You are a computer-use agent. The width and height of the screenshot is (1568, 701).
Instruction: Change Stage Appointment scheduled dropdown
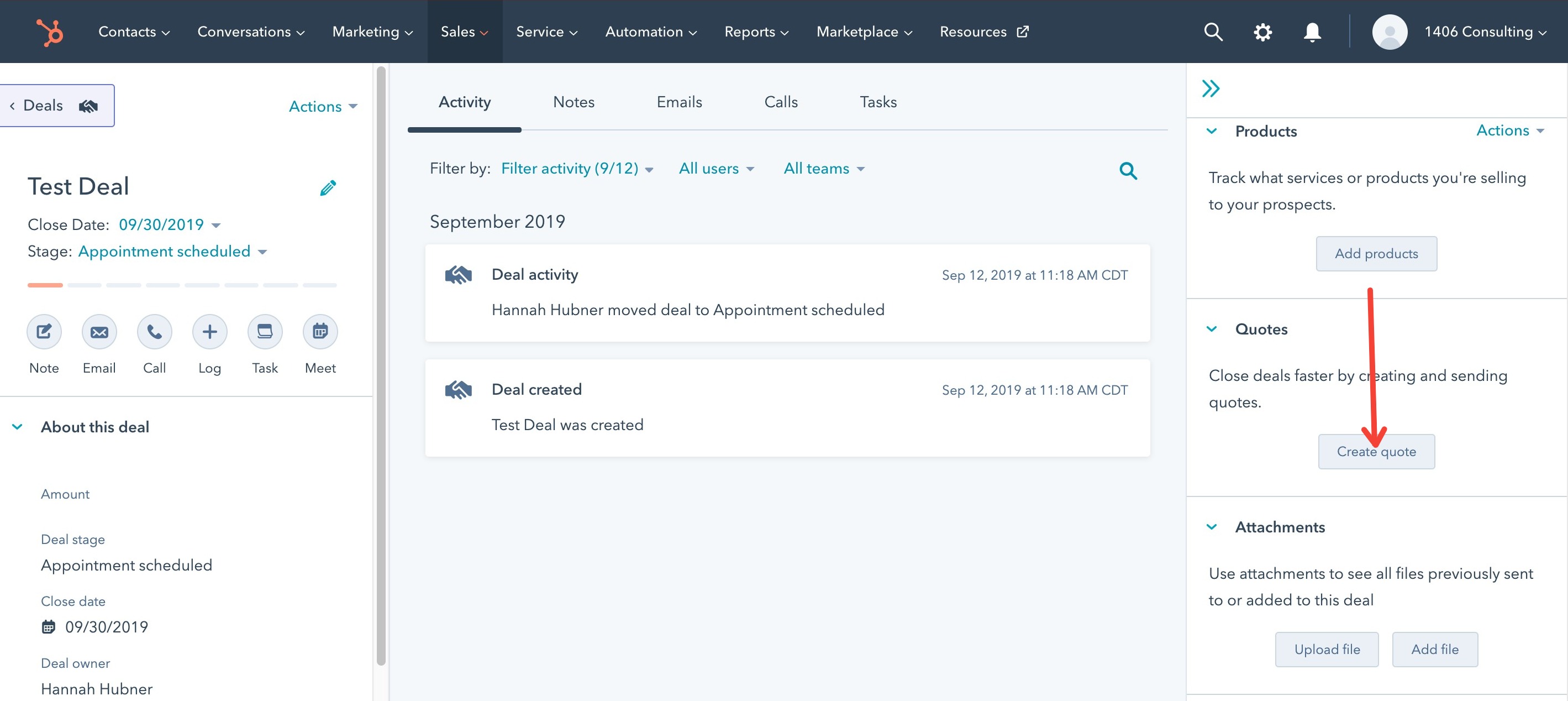coord(172,252)
